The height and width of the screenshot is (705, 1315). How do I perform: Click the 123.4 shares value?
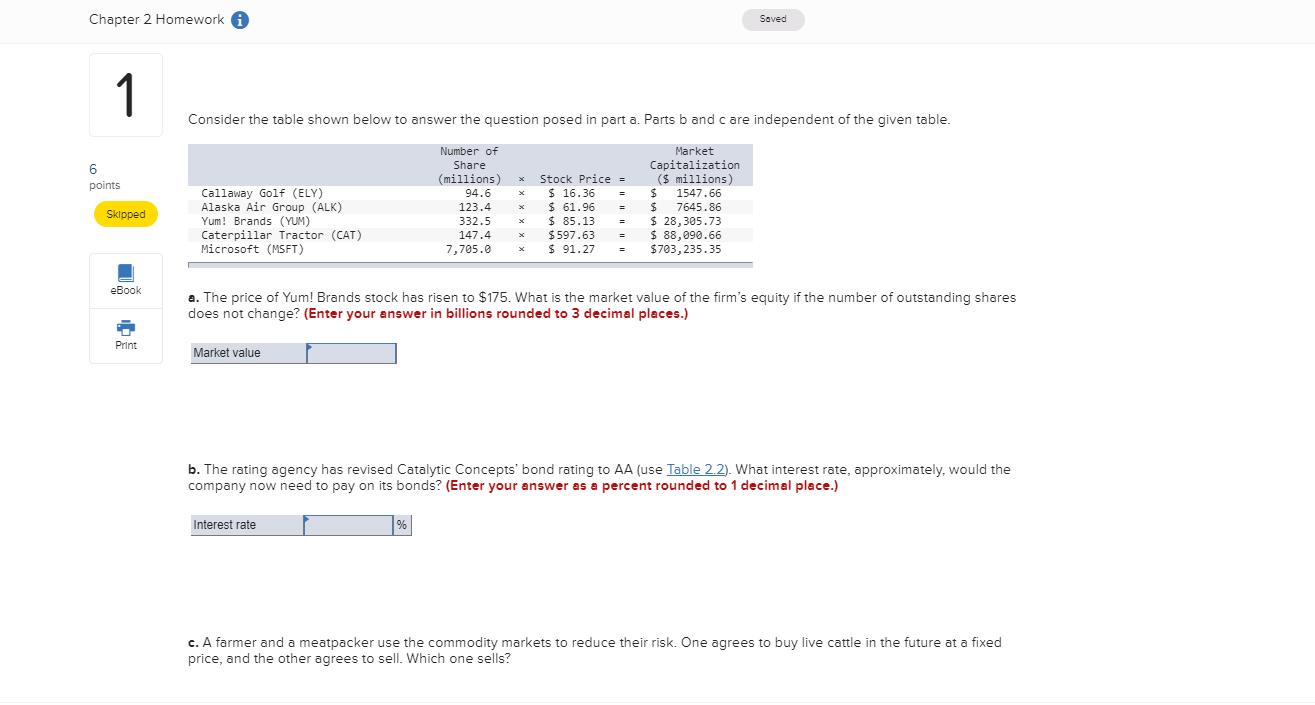[475, 207]
